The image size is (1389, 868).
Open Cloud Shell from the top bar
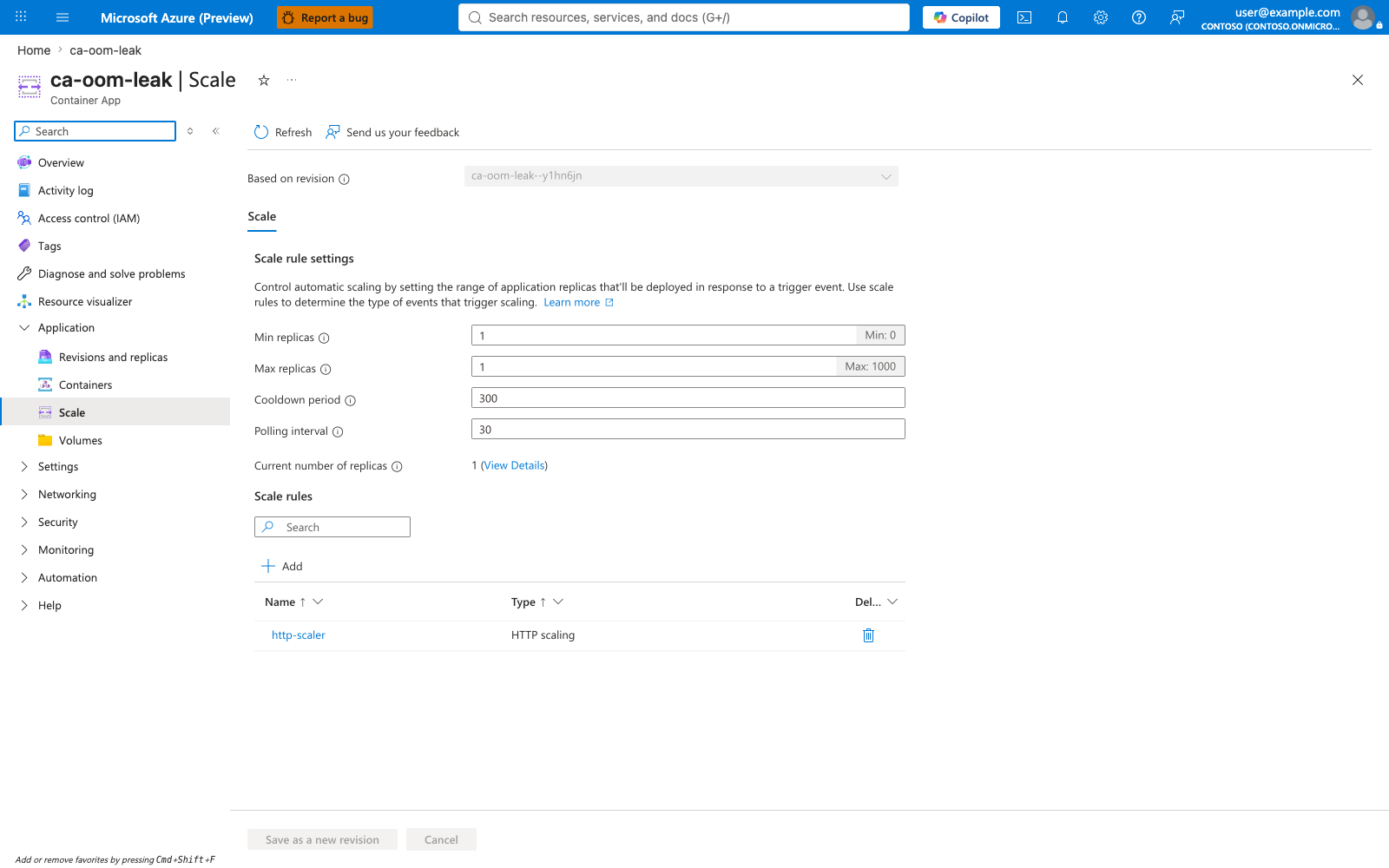click(1024, 17)
